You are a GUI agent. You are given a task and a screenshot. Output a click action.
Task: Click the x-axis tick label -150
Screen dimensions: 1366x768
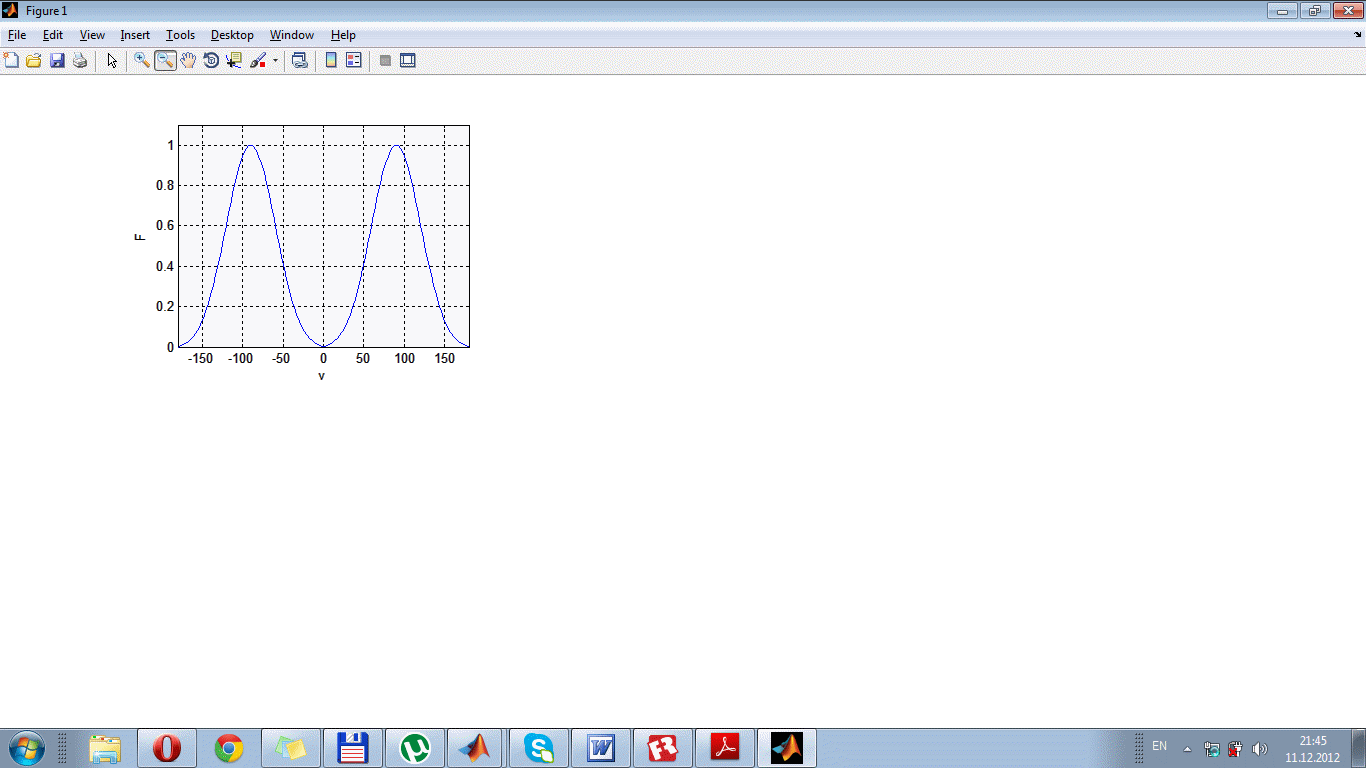[x=201, y=358]
